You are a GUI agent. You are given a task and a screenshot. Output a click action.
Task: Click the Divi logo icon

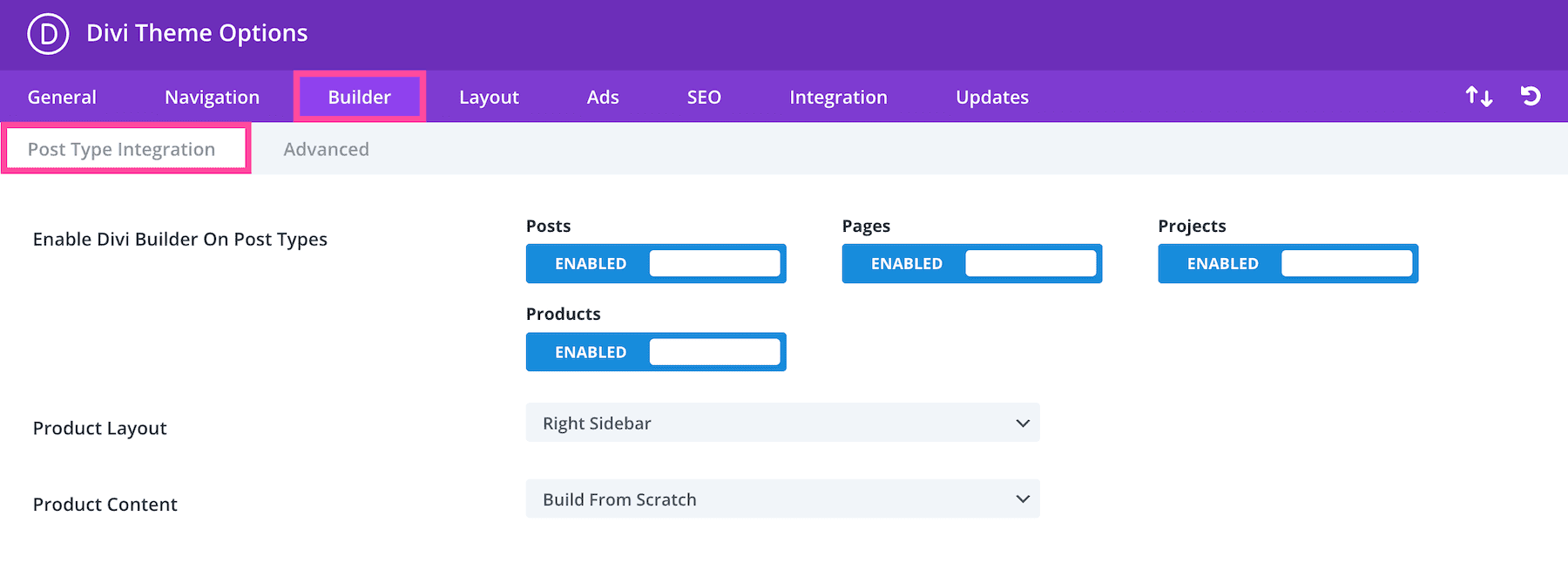coord(48,34)
